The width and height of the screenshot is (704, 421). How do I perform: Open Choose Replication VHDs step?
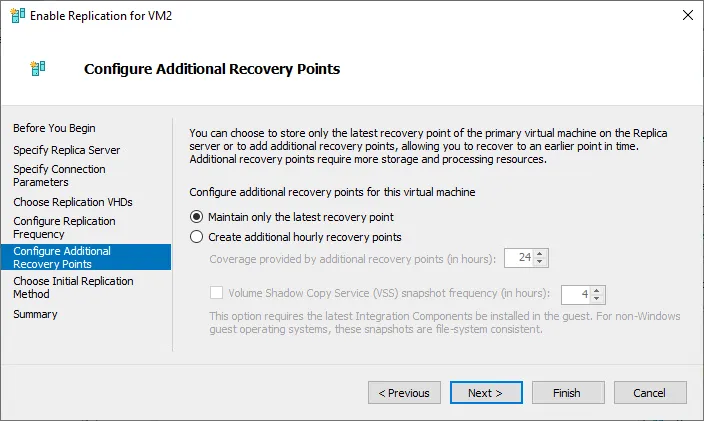tap(73, 202)
